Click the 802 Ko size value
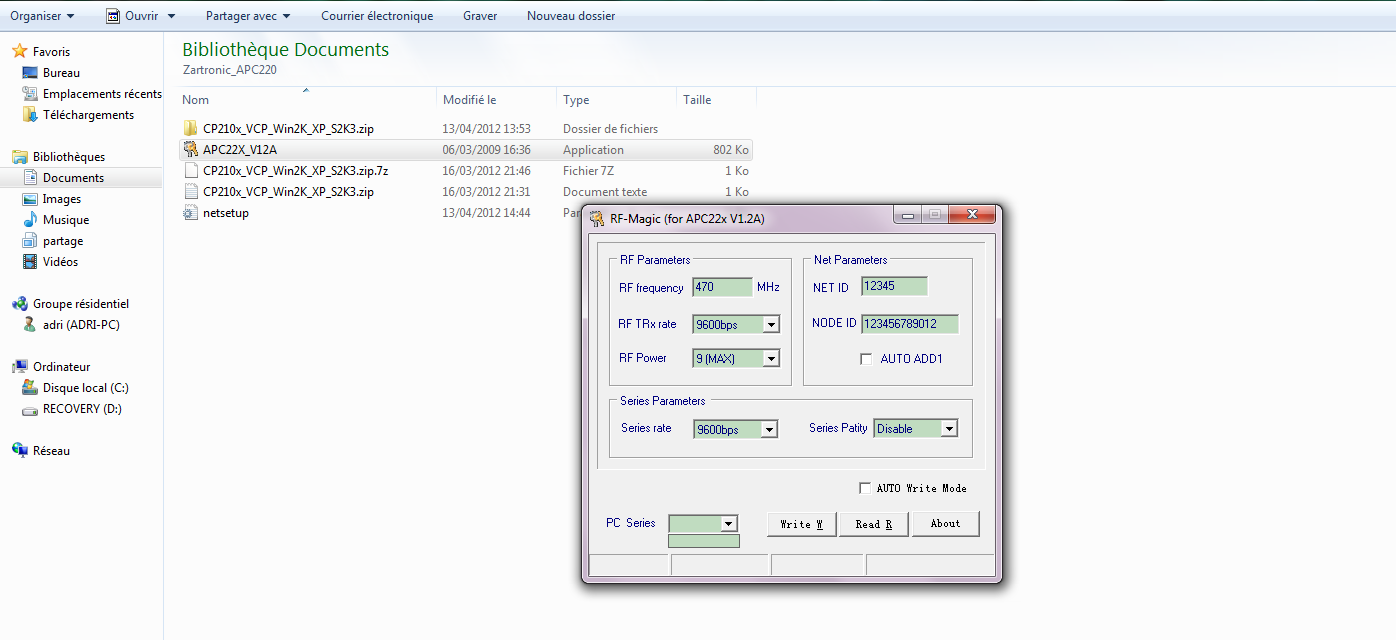Screen dimensions: 1396x640 coord(731,149)
